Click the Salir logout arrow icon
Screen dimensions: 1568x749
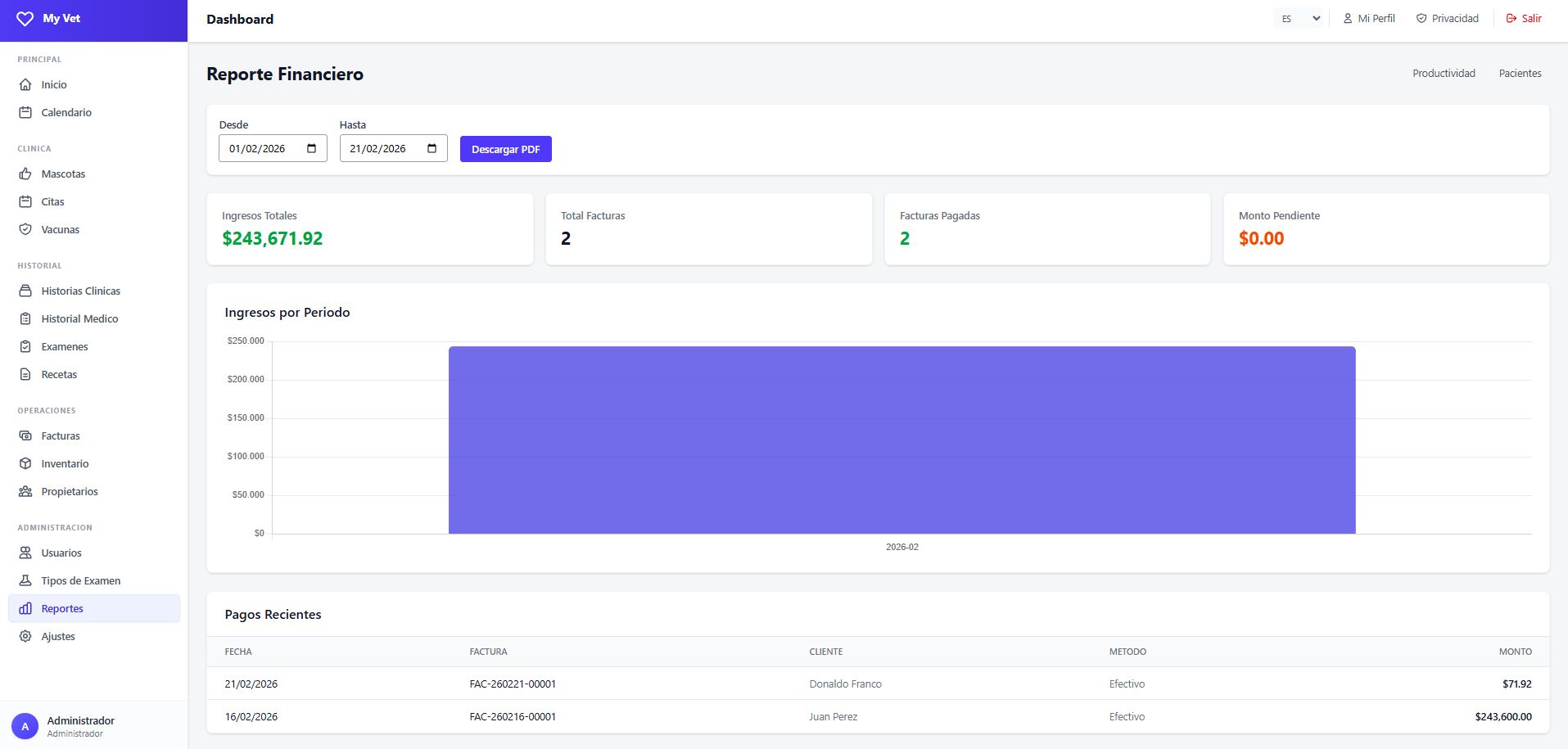(x=1512, y=18)
